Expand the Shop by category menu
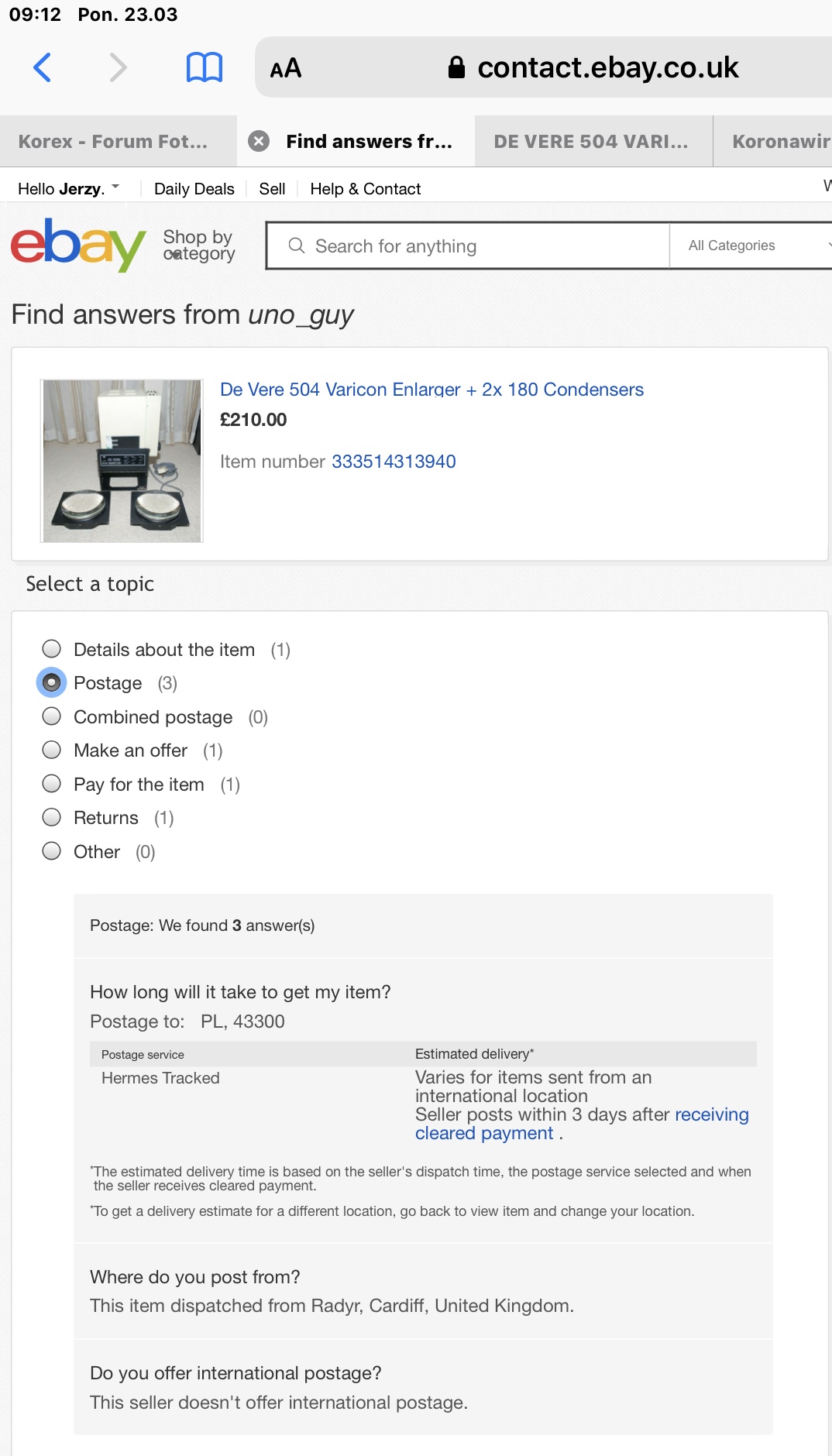 click(x=198, y=245)
